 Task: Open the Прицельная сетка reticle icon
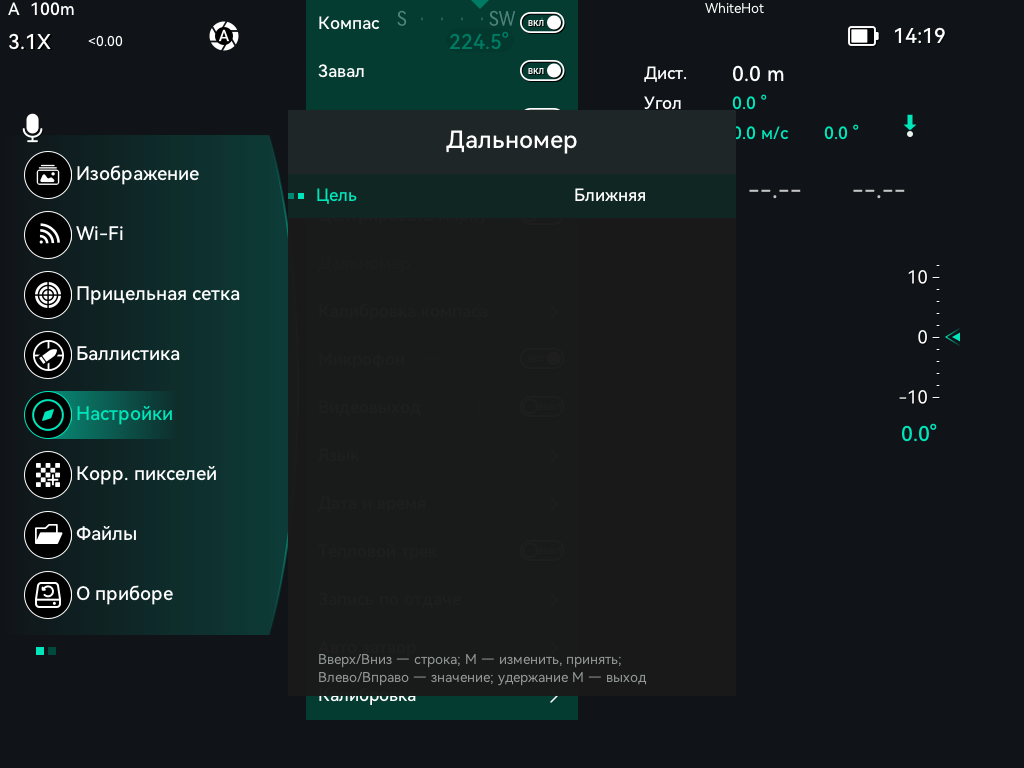tap(48, 295)
